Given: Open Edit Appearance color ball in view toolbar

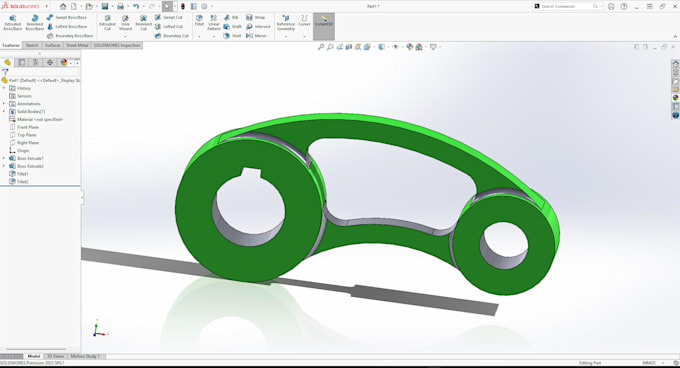Looking at the screenshot, I should click(x=410, y=47).
